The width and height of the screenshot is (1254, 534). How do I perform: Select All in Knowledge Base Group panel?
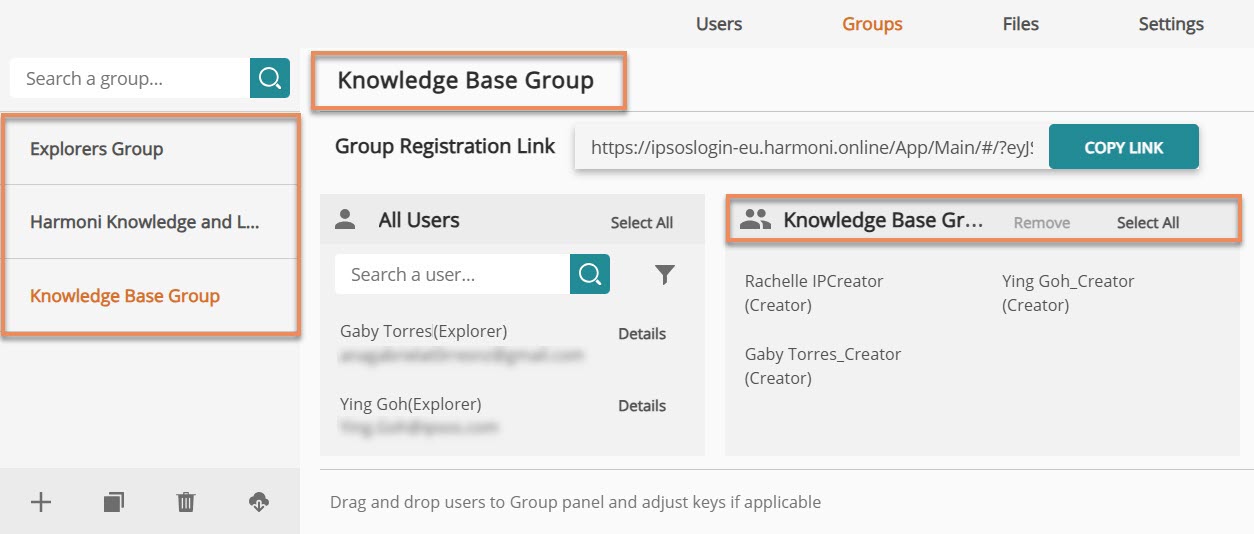coord(1148,223)
